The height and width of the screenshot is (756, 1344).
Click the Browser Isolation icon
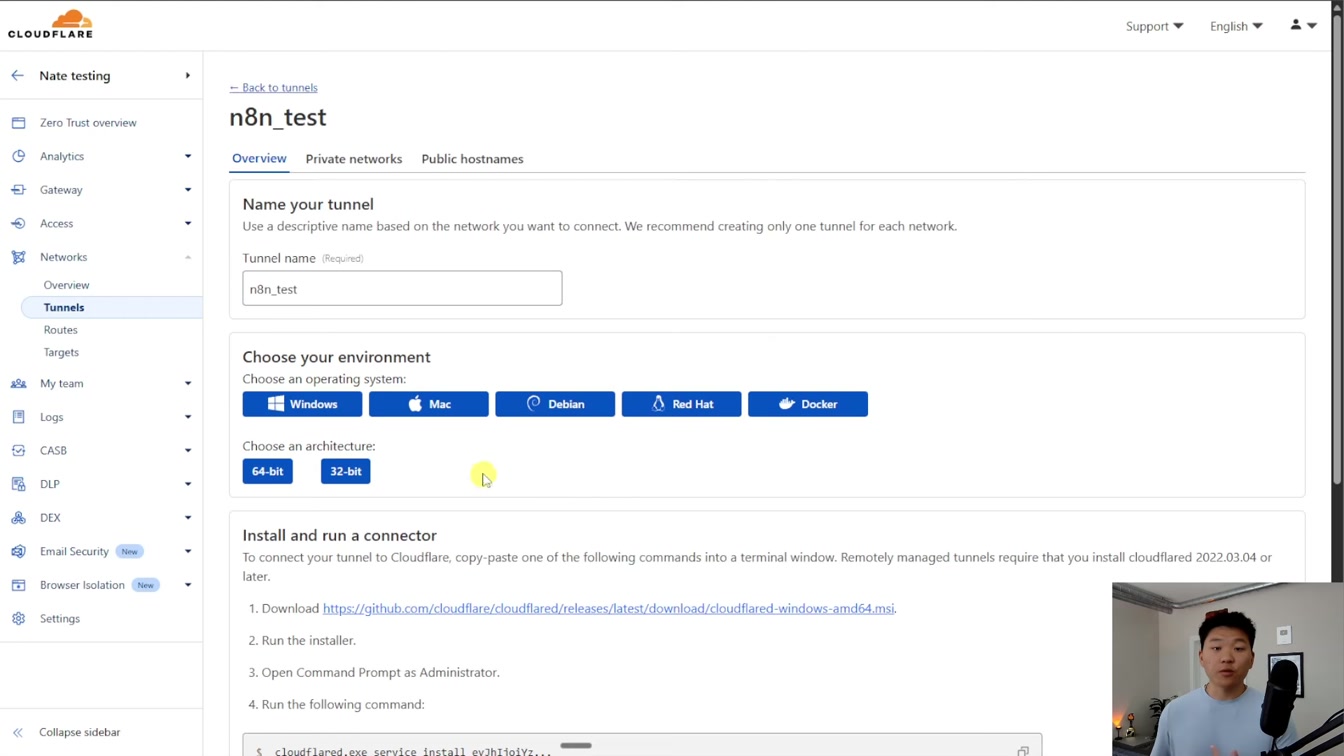(x=18, y=585)
